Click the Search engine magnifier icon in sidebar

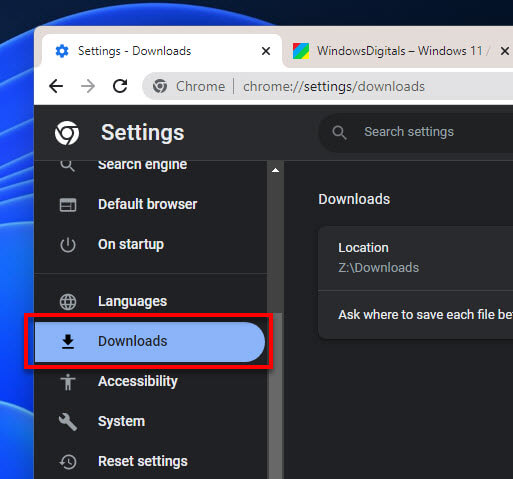pyautogui.click(x=68, y=166)
